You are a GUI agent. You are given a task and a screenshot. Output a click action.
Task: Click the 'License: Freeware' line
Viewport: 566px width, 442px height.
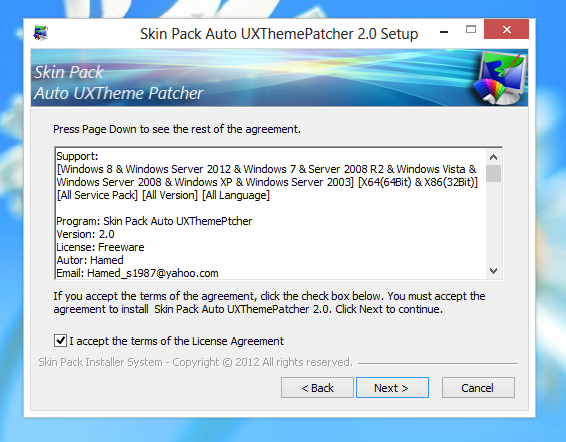coord(100,247)
